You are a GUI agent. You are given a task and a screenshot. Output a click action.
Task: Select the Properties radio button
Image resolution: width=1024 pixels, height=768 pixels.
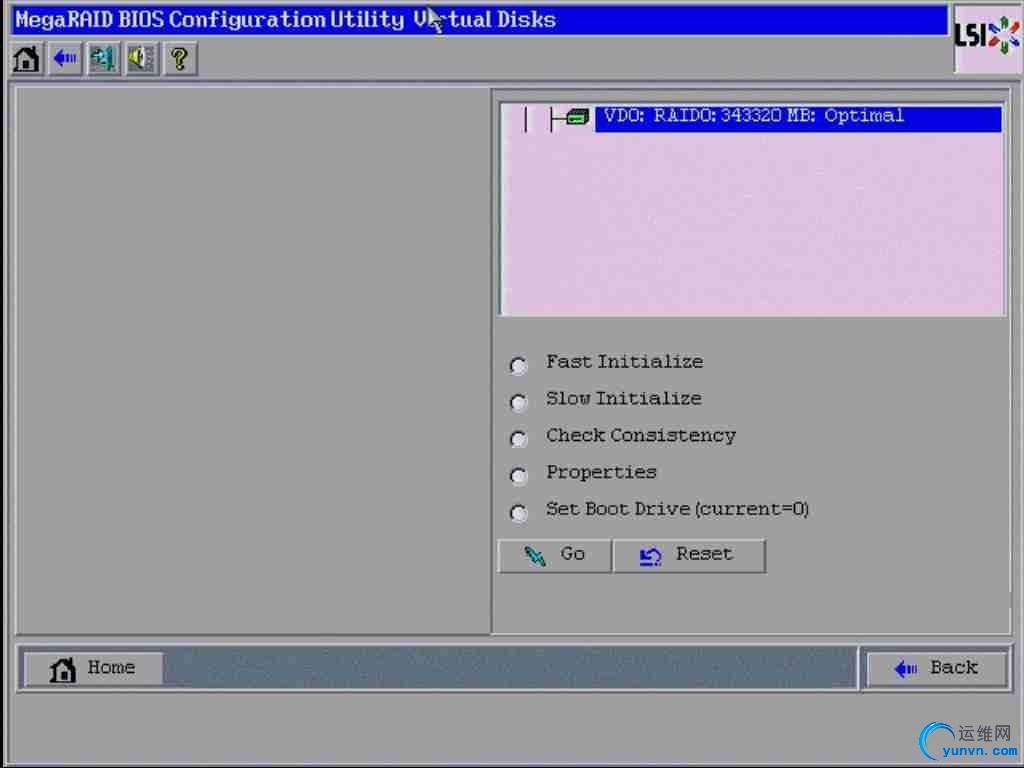tap(519, 475)
